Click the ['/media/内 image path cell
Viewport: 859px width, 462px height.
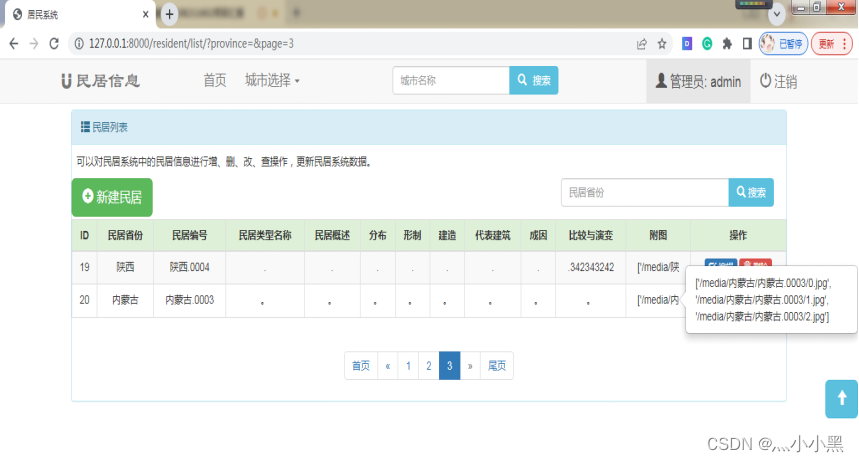coord(658,300)
